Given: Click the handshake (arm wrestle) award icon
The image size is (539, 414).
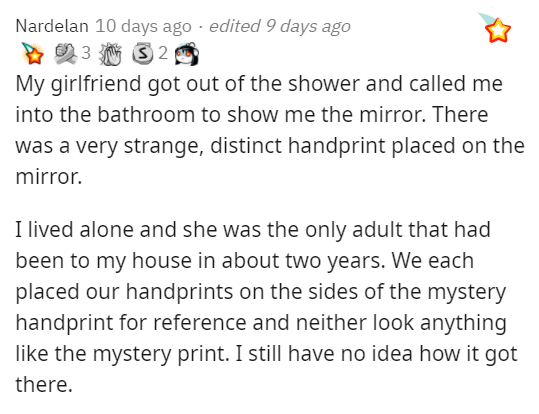Looking at the screenshot, I should 66,54.
